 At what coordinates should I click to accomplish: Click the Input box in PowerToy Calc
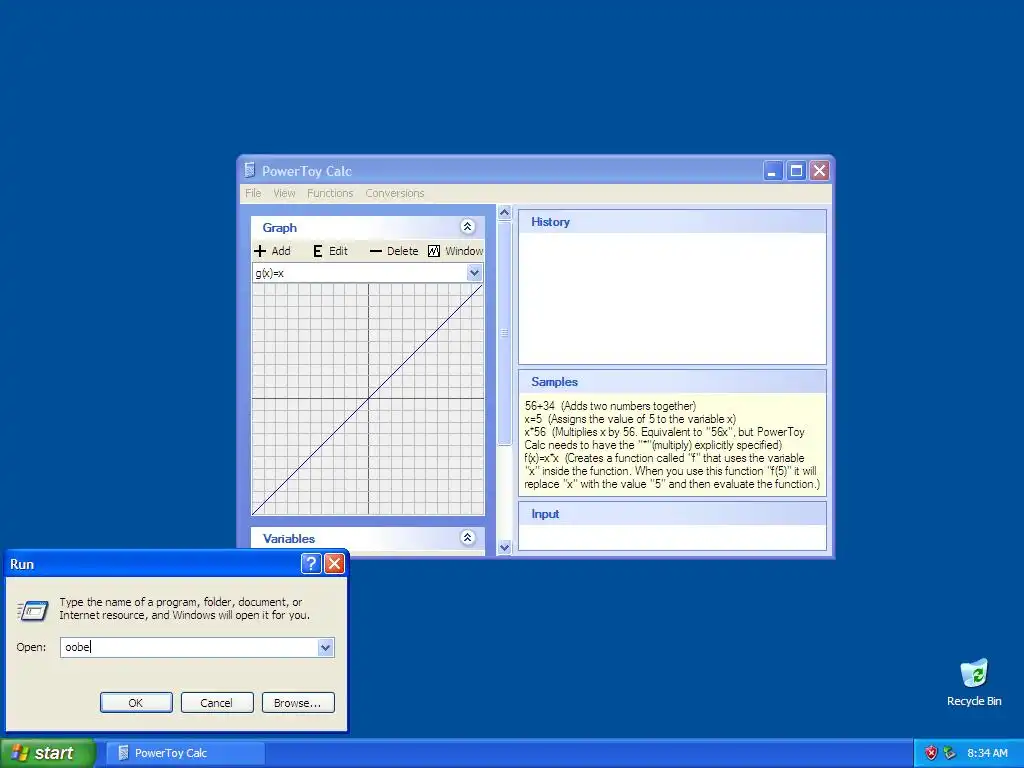[x=672, y=537]
